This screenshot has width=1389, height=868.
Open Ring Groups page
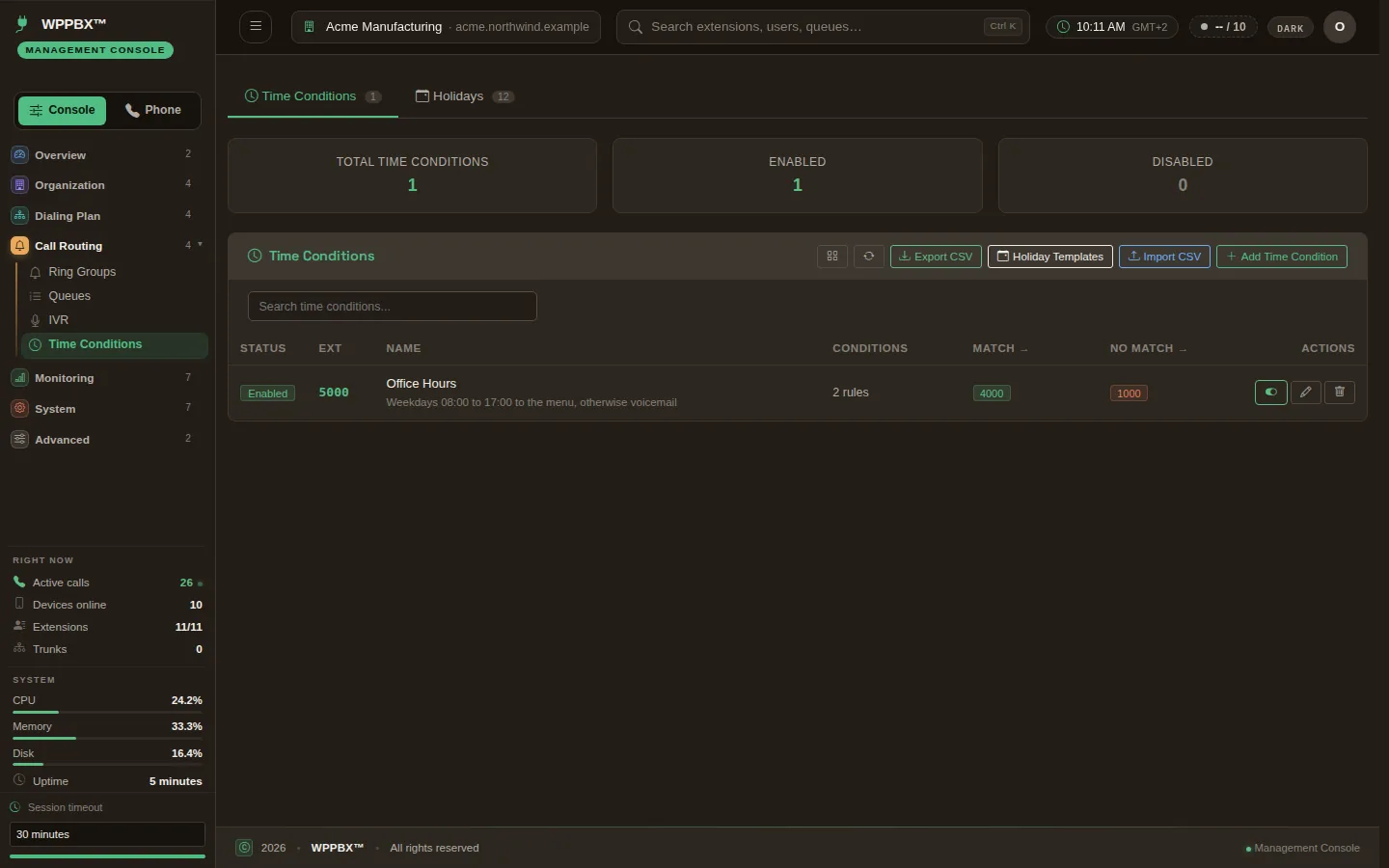(114, 272)
